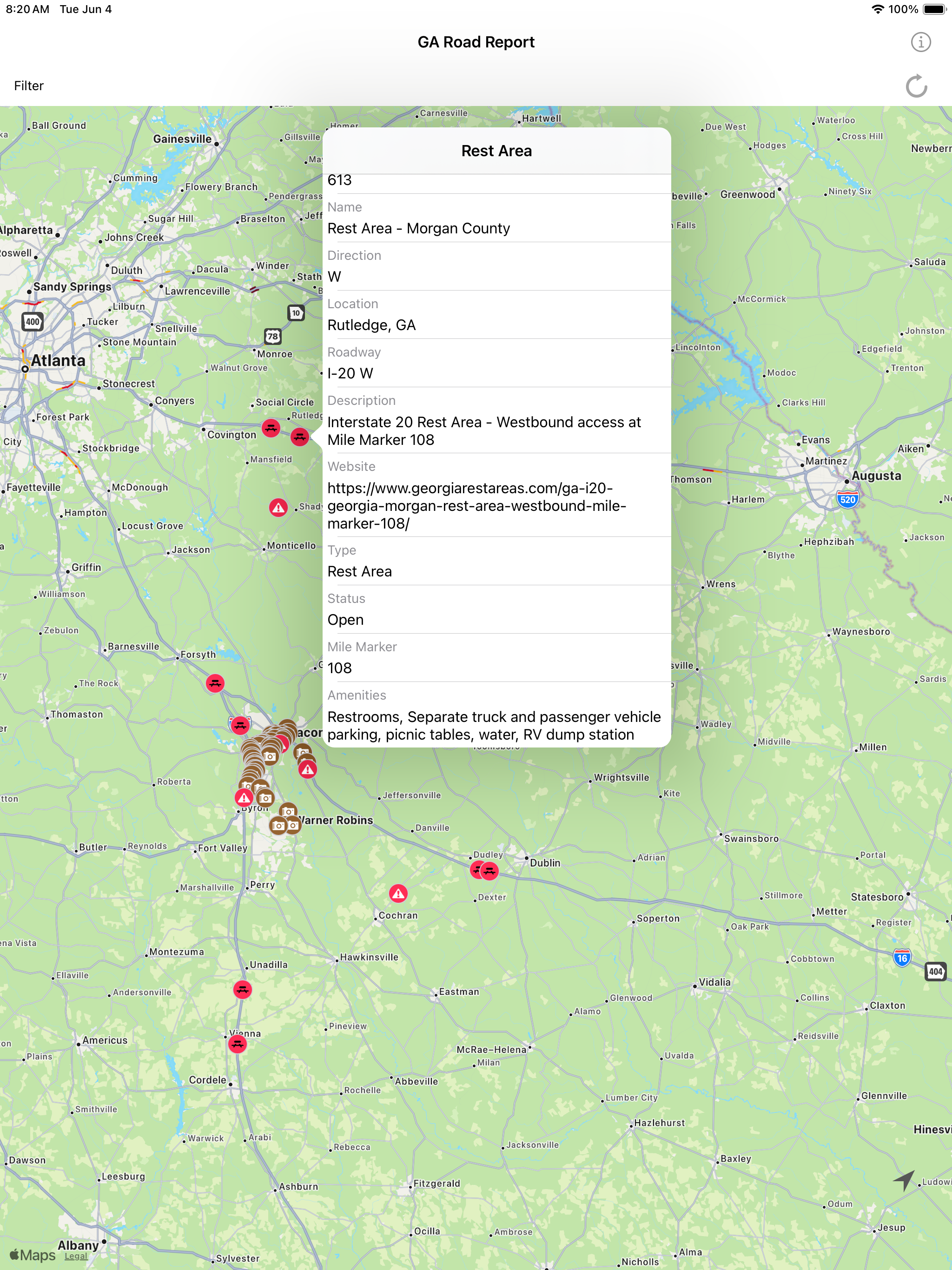Image resolution: width=952 pixels, height=1270 pixels.
Task: Select the rest area pin beside Rutledge
Action: (x=300, y=437)
